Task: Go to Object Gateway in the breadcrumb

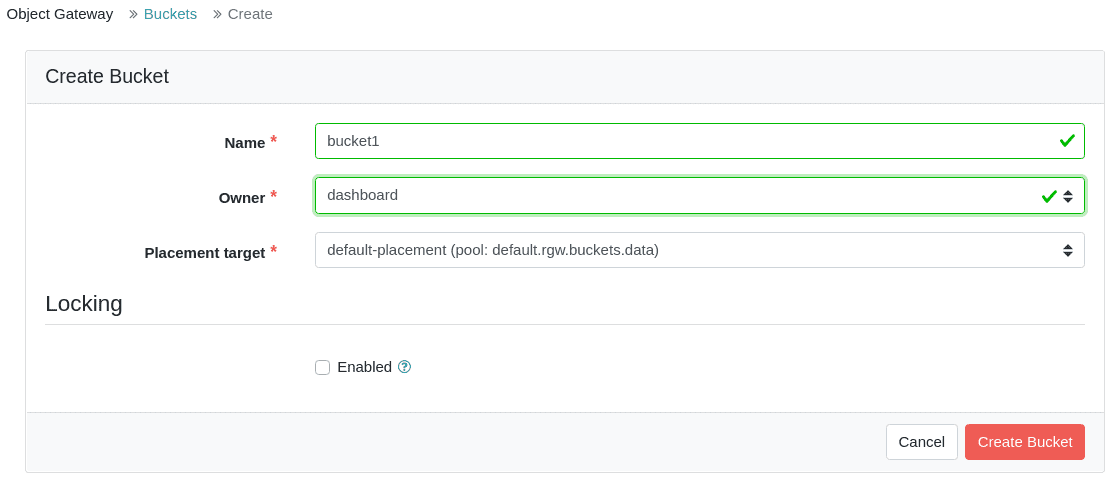Action: tap(60, 14)
